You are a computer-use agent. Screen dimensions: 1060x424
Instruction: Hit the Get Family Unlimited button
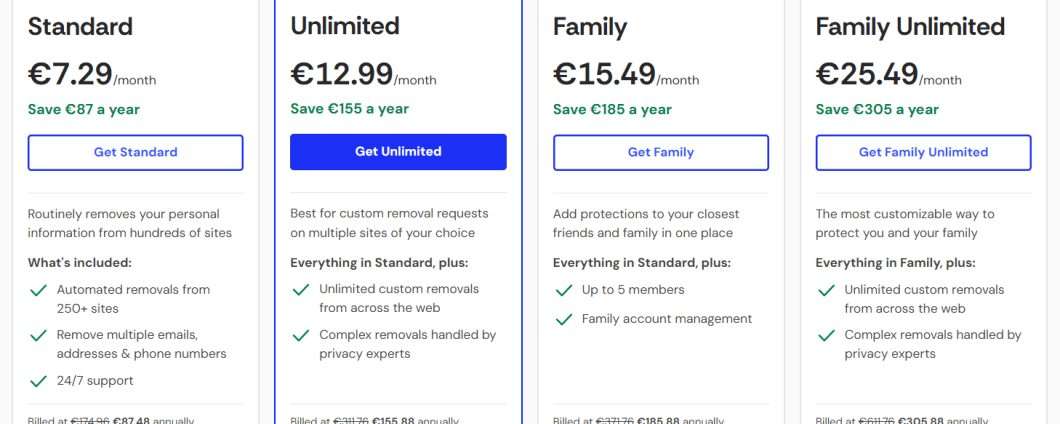[923, 152]
